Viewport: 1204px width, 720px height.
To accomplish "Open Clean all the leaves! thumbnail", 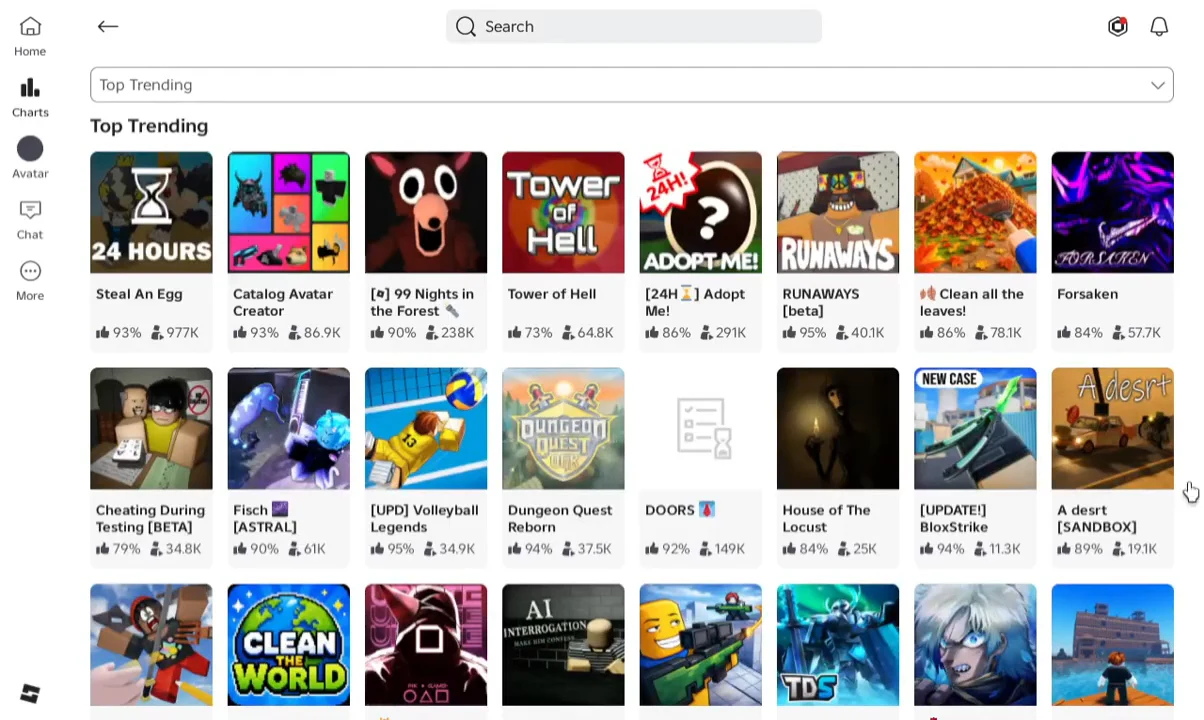I will (x=975, y=212).
